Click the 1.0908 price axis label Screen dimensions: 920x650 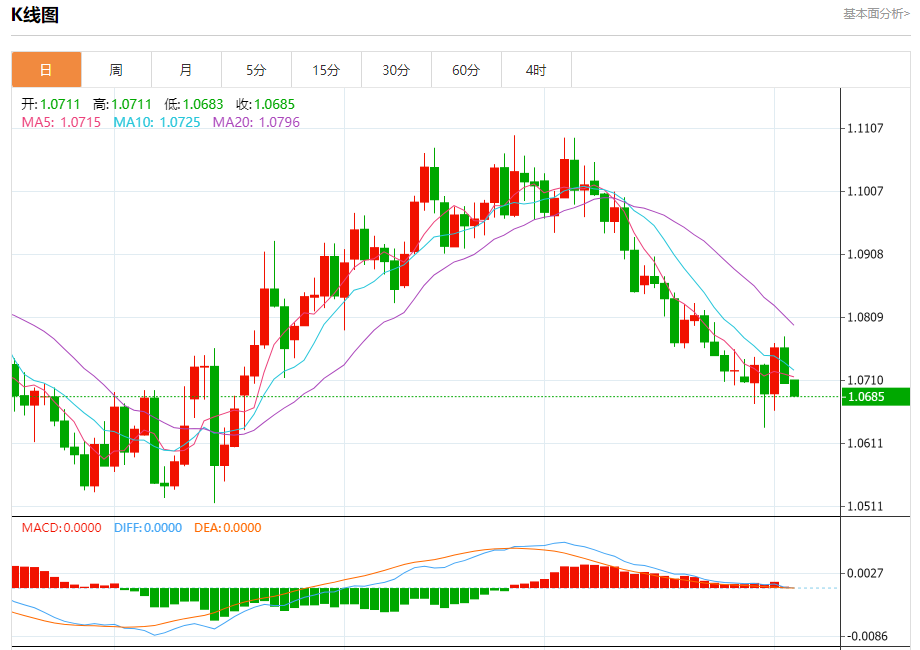865,254
